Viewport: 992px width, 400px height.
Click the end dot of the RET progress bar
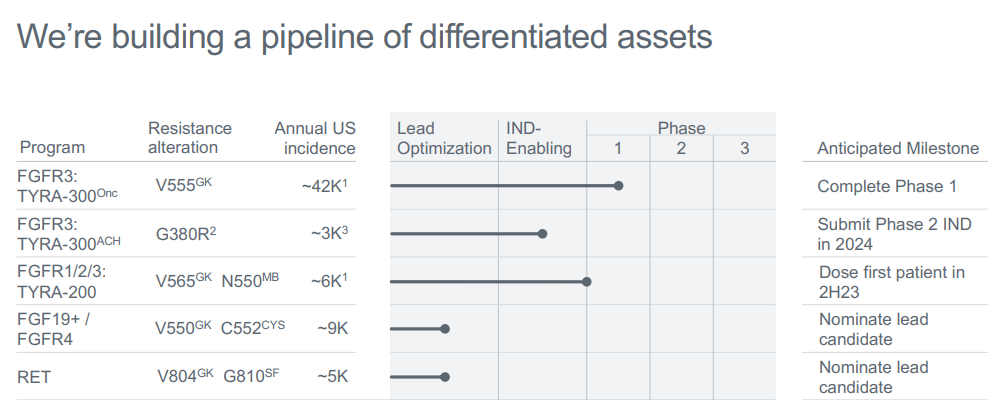coord(445,377)
